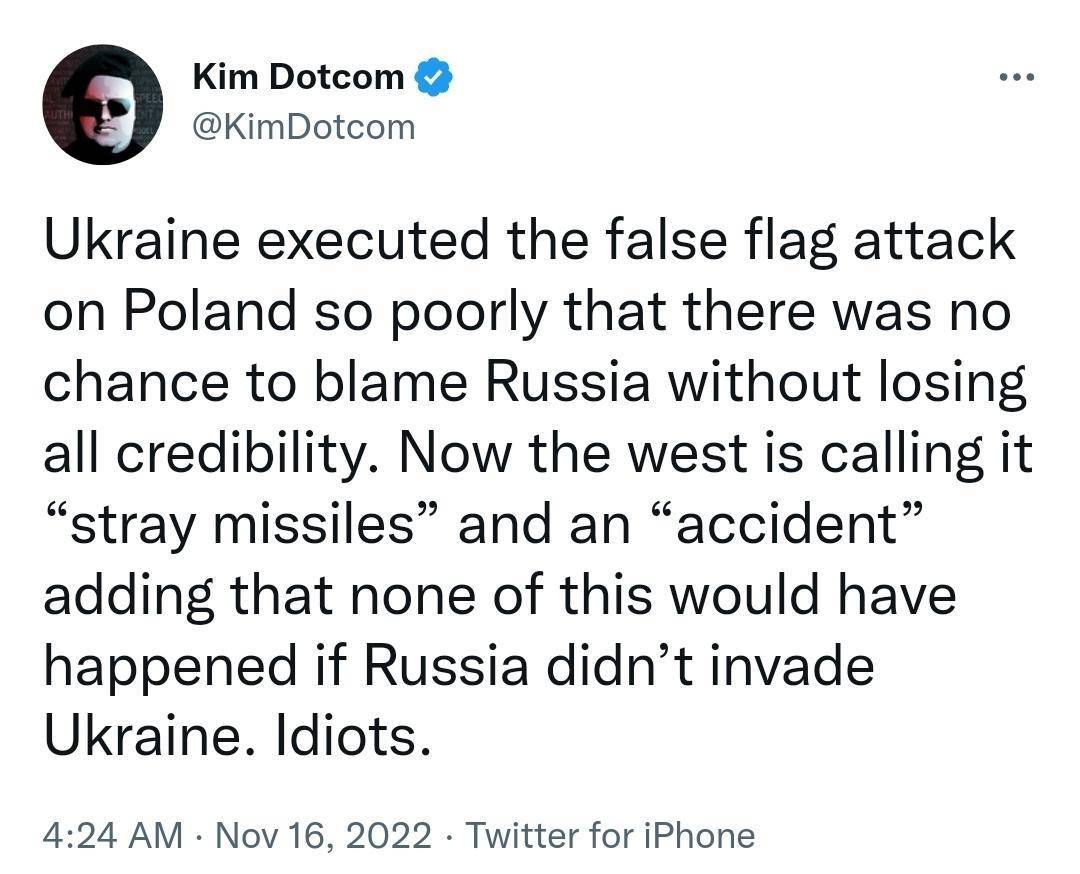Open the Twitter for iPhone source link
The width and height of the screenshot is (1080, 874).
tap(610, 835)
